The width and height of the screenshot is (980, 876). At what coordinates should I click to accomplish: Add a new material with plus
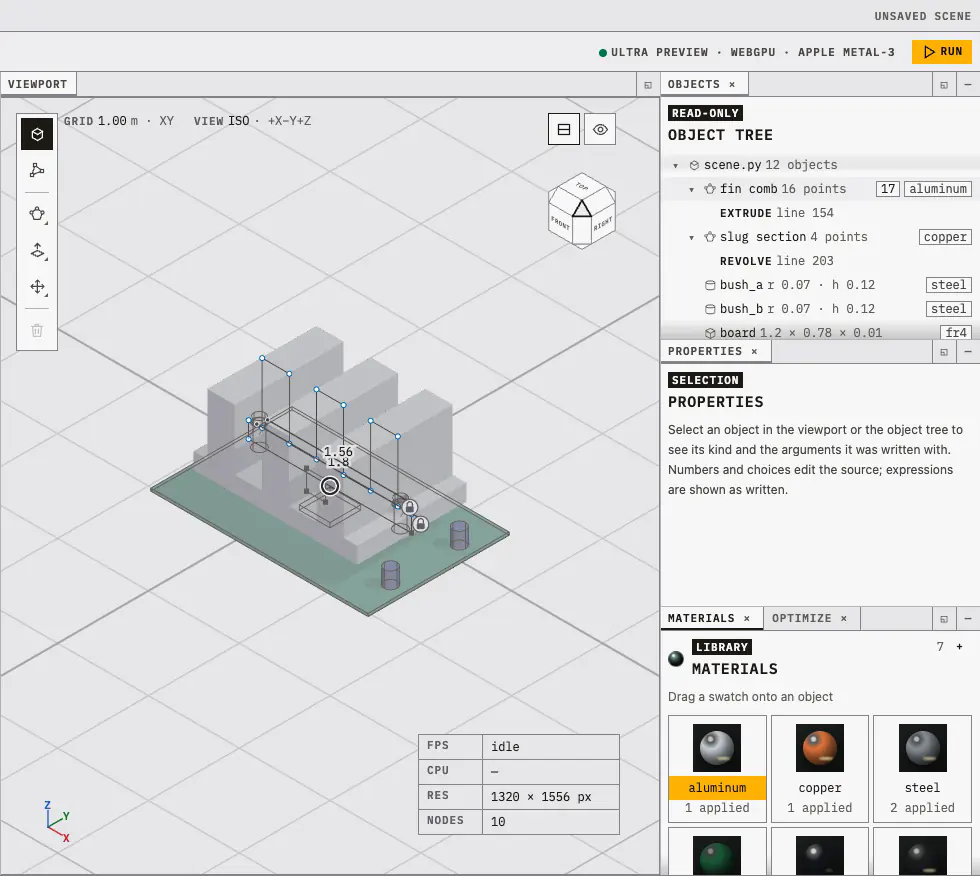click(x=959, y=647)
